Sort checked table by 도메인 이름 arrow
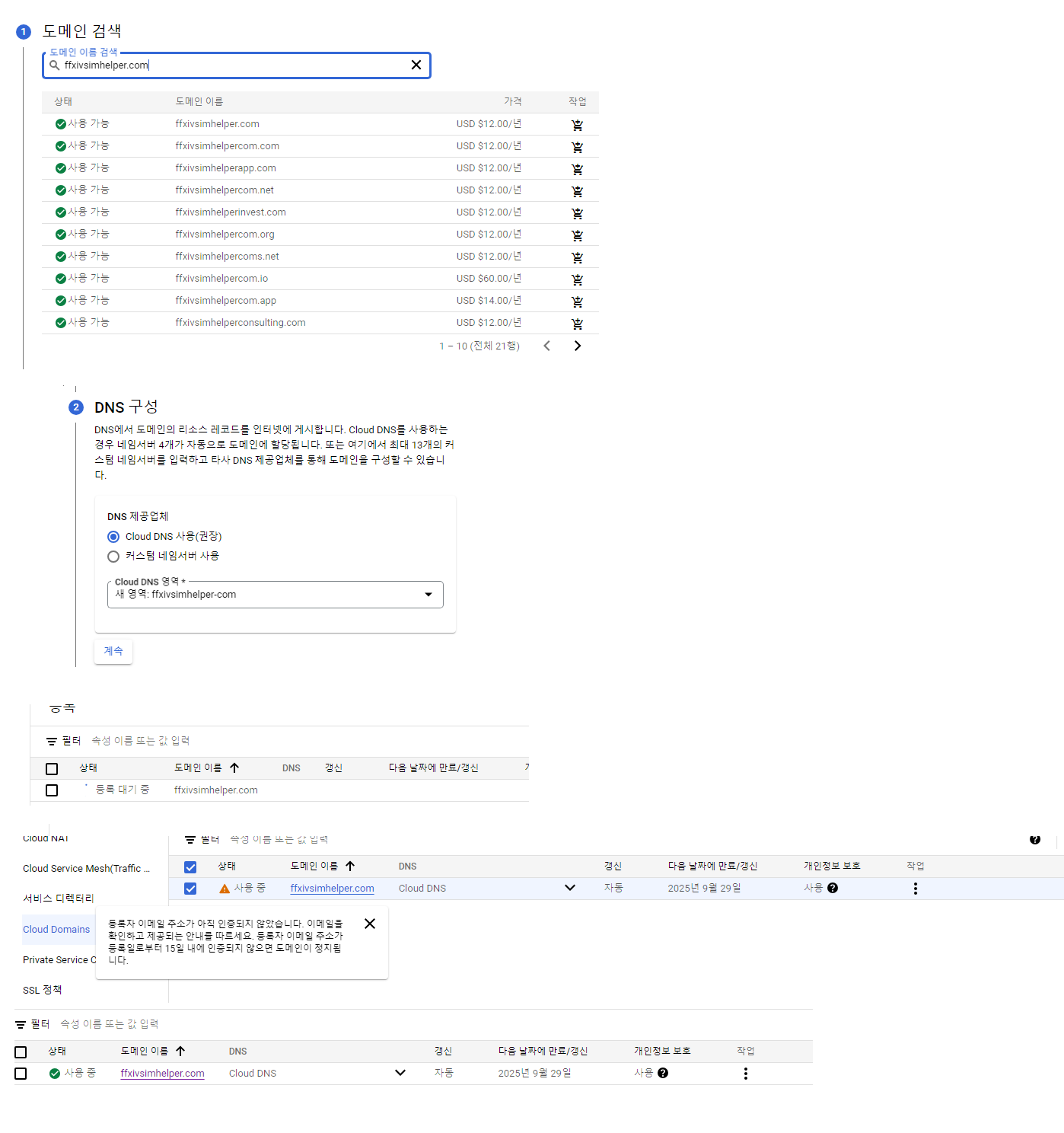The width and height of the screenshot is (1064, 1133). pos(350,866)
